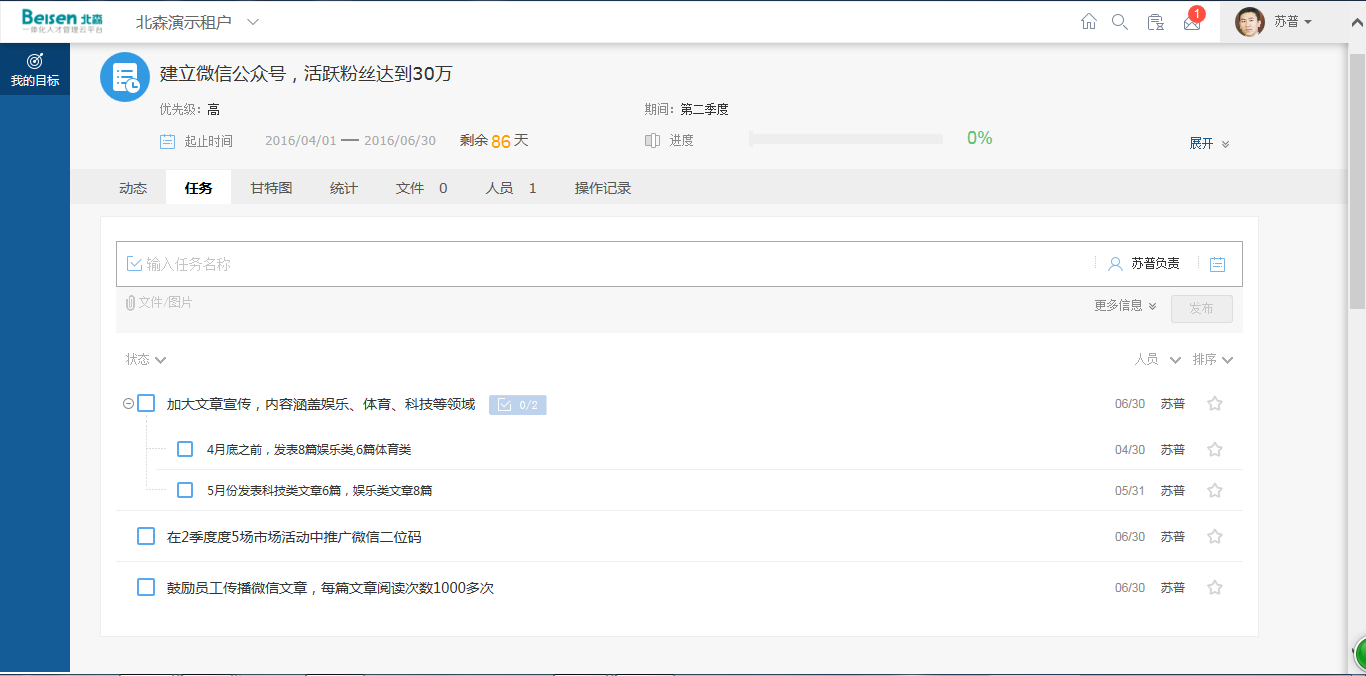Screen dimensions: 1366x676
Task: Click 我的目标 target icon in sidebar
Action: point(35,62)
